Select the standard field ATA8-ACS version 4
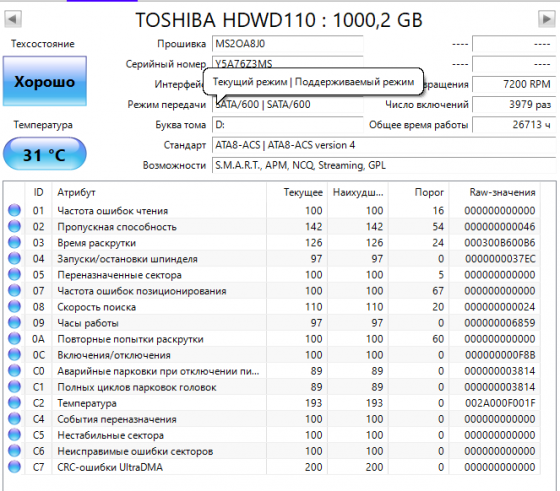This screenshot has height=491, width=560. pos(384,145)
